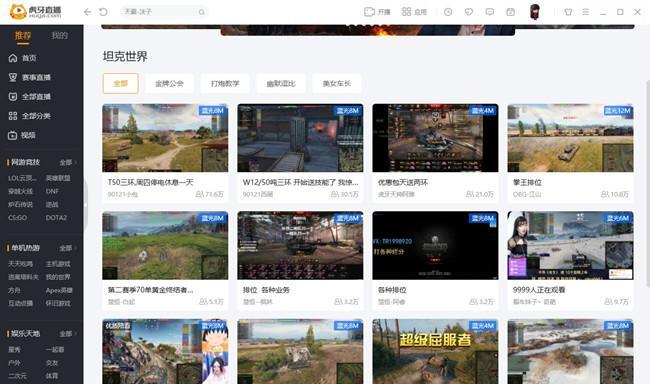The width and height of the screenshot is (650, 384).
Task: Open the 逆战 category link
Action: 52,204
